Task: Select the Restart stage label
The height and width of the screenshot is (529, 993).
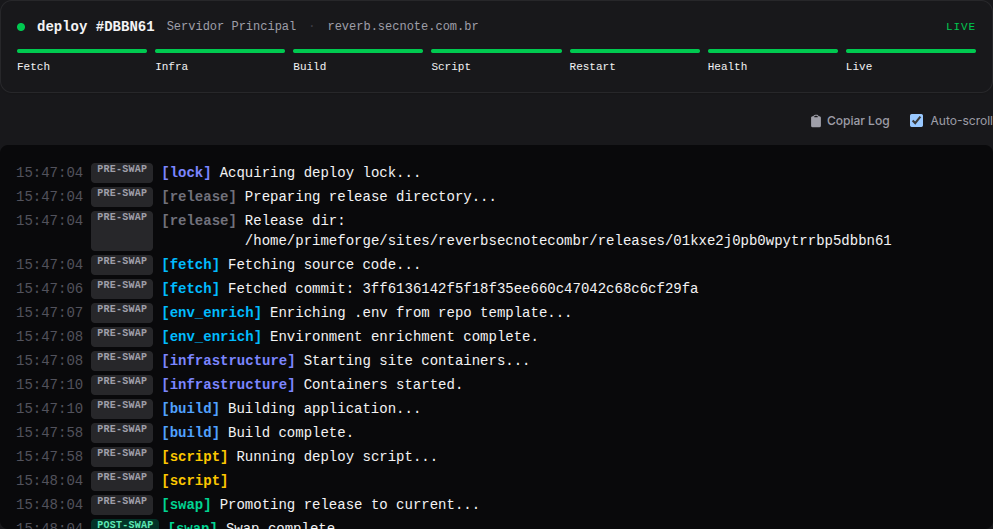Action: click(x=592, y=67)
